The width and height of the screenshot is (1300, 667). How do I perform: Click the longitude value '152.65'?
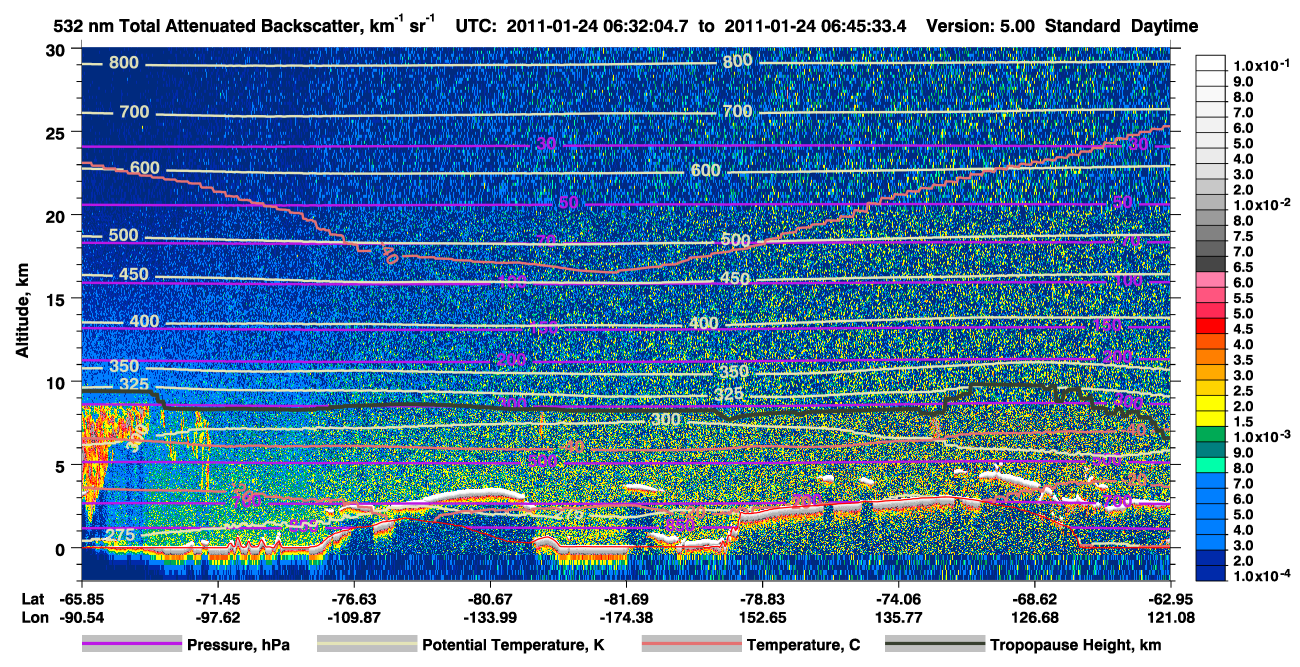click(763, 617)
